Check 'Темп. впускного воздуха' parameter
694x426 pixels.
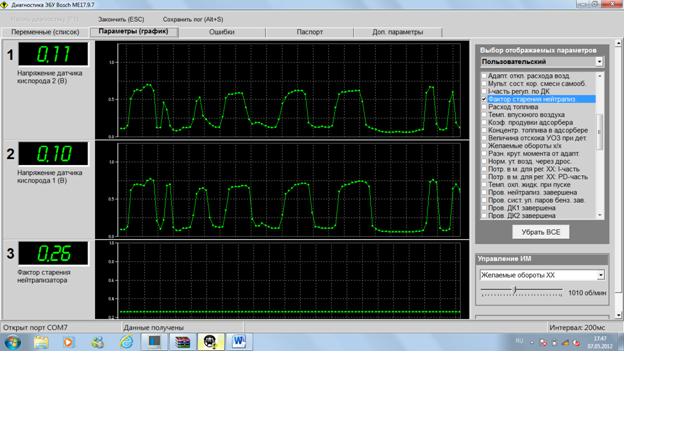(484, 115)
